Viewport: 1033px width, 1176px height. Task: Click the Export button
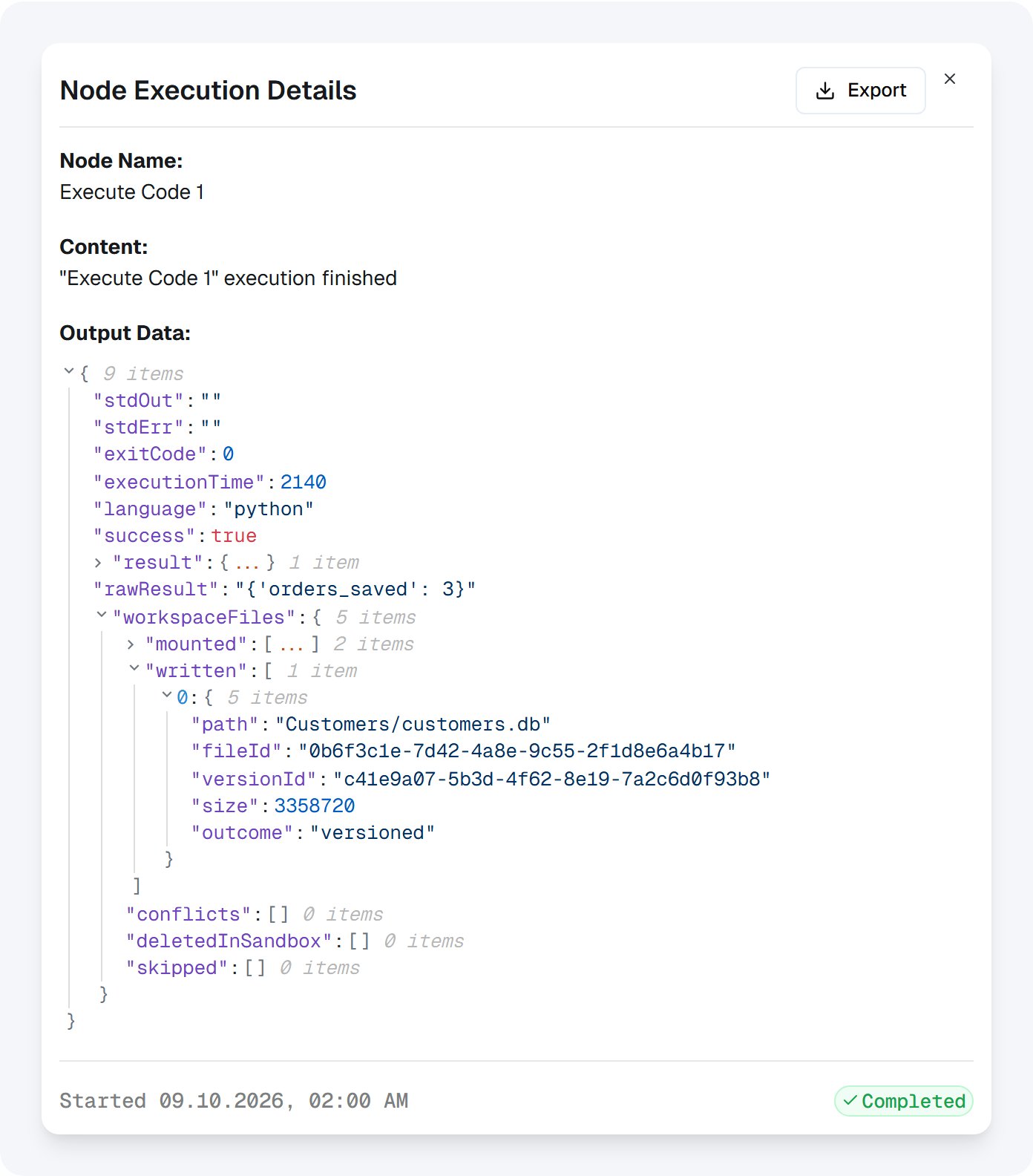click(860, 91)
